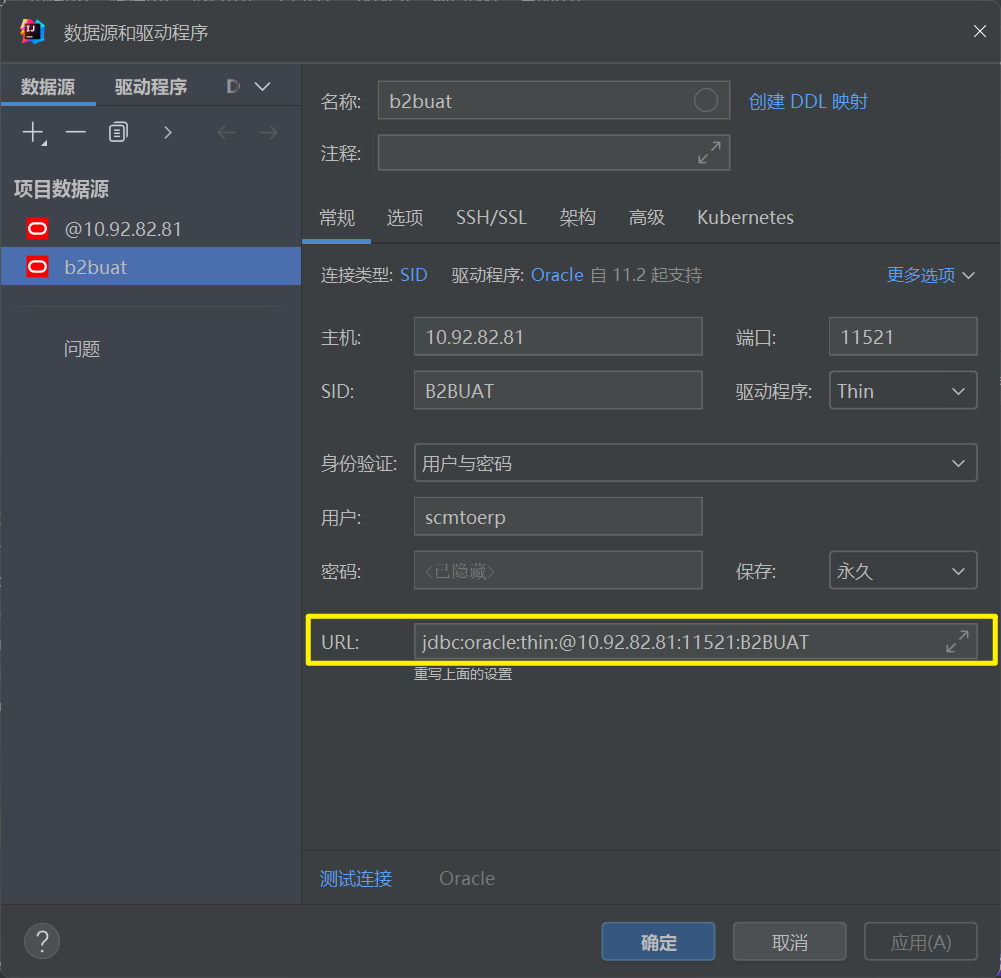Switch to the SSH/SSL tab

point(491,217)
